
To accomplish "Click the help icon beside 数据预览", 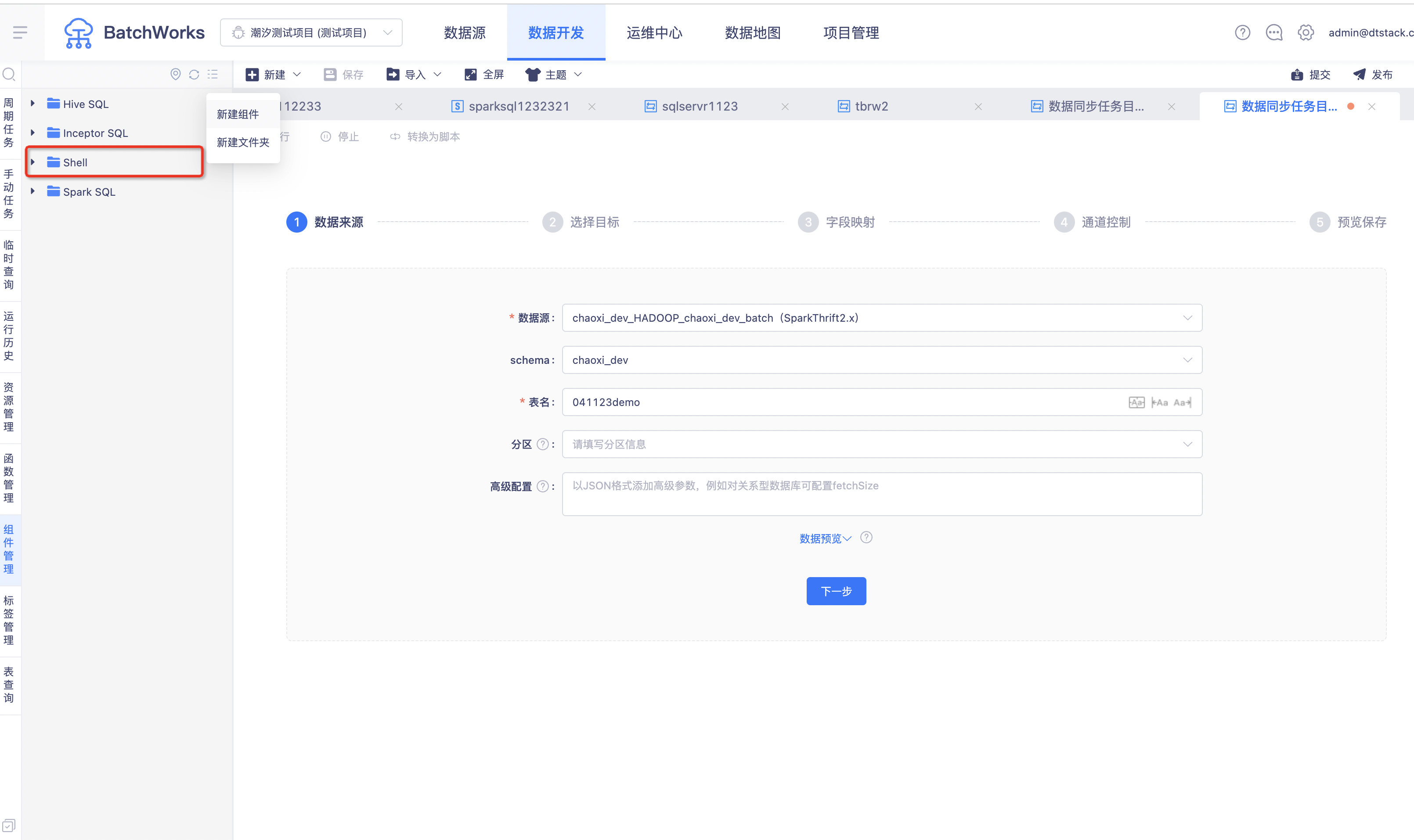I will click(866, 538).
